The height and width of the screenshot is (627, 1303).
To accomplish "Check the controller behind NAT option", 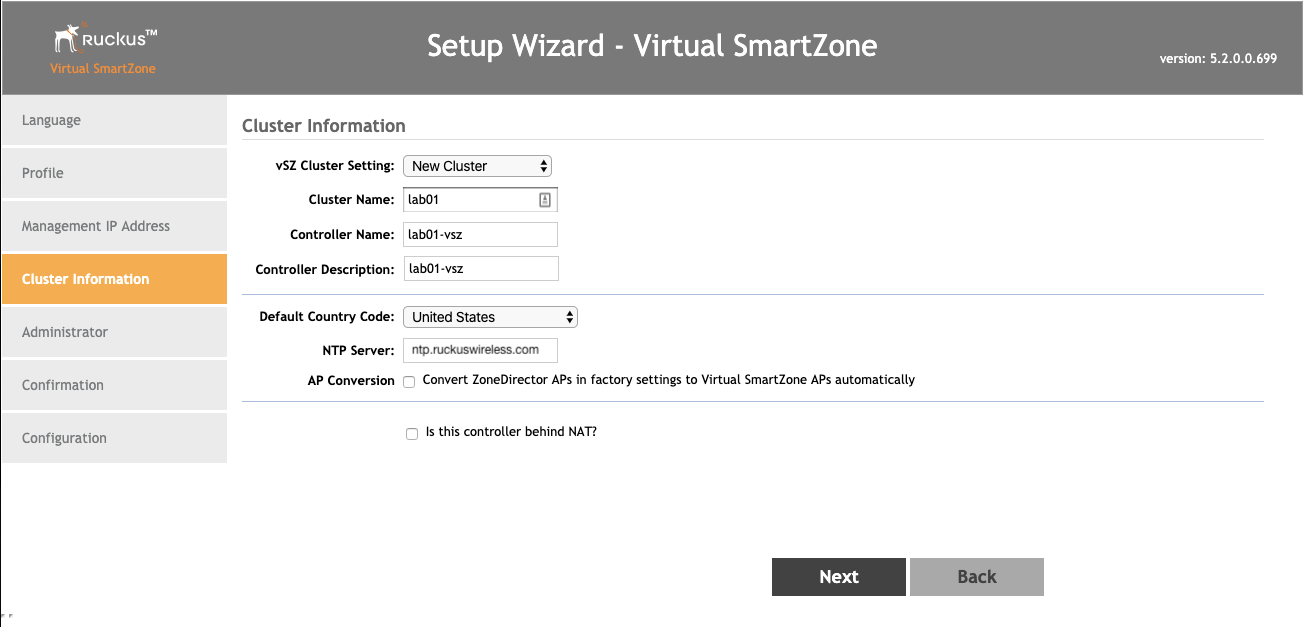I will [412, 433].
